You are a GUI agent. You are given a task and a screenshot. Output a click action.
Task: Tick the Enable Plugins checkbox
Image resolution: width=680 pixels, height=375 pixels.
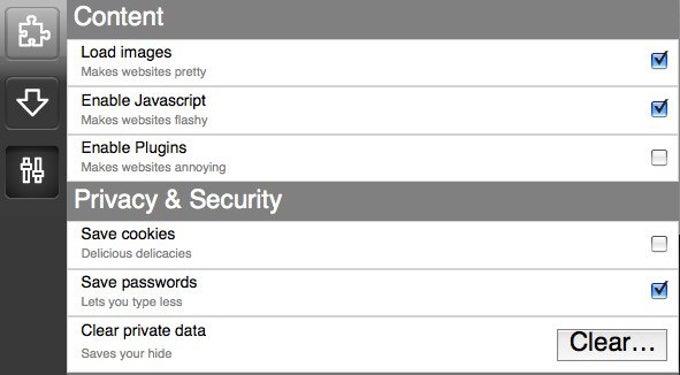point(659,157)
